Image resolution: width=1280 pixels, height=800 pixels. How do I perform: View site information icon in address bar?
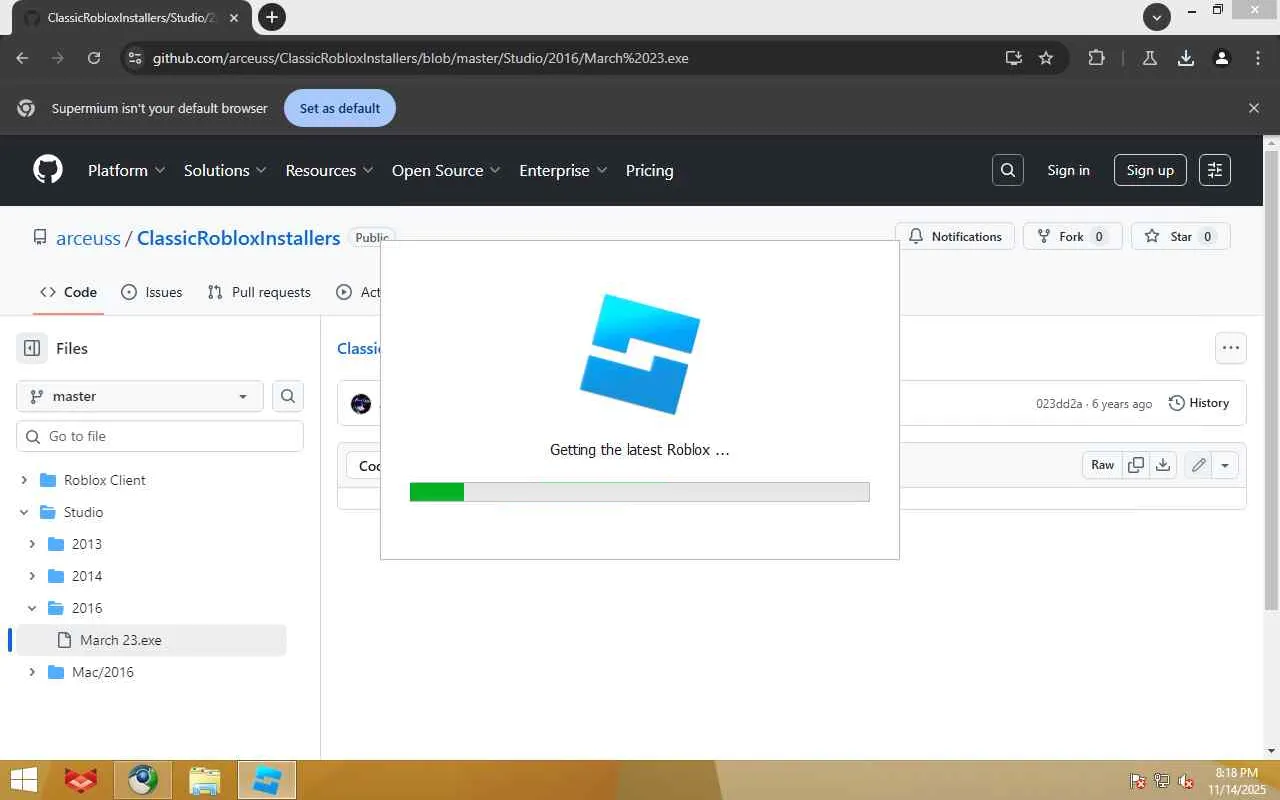(x=135, y=58)
